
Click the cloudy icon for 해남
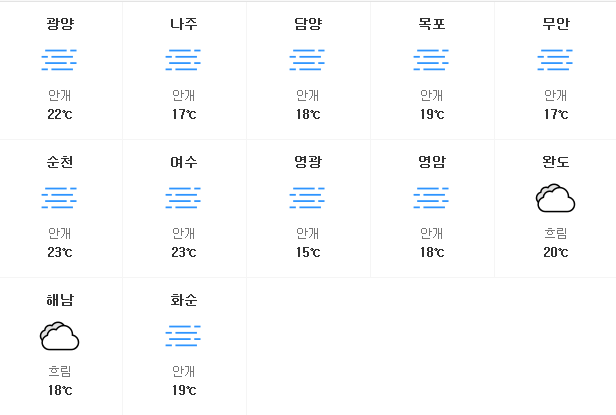[x=59, y=336]
